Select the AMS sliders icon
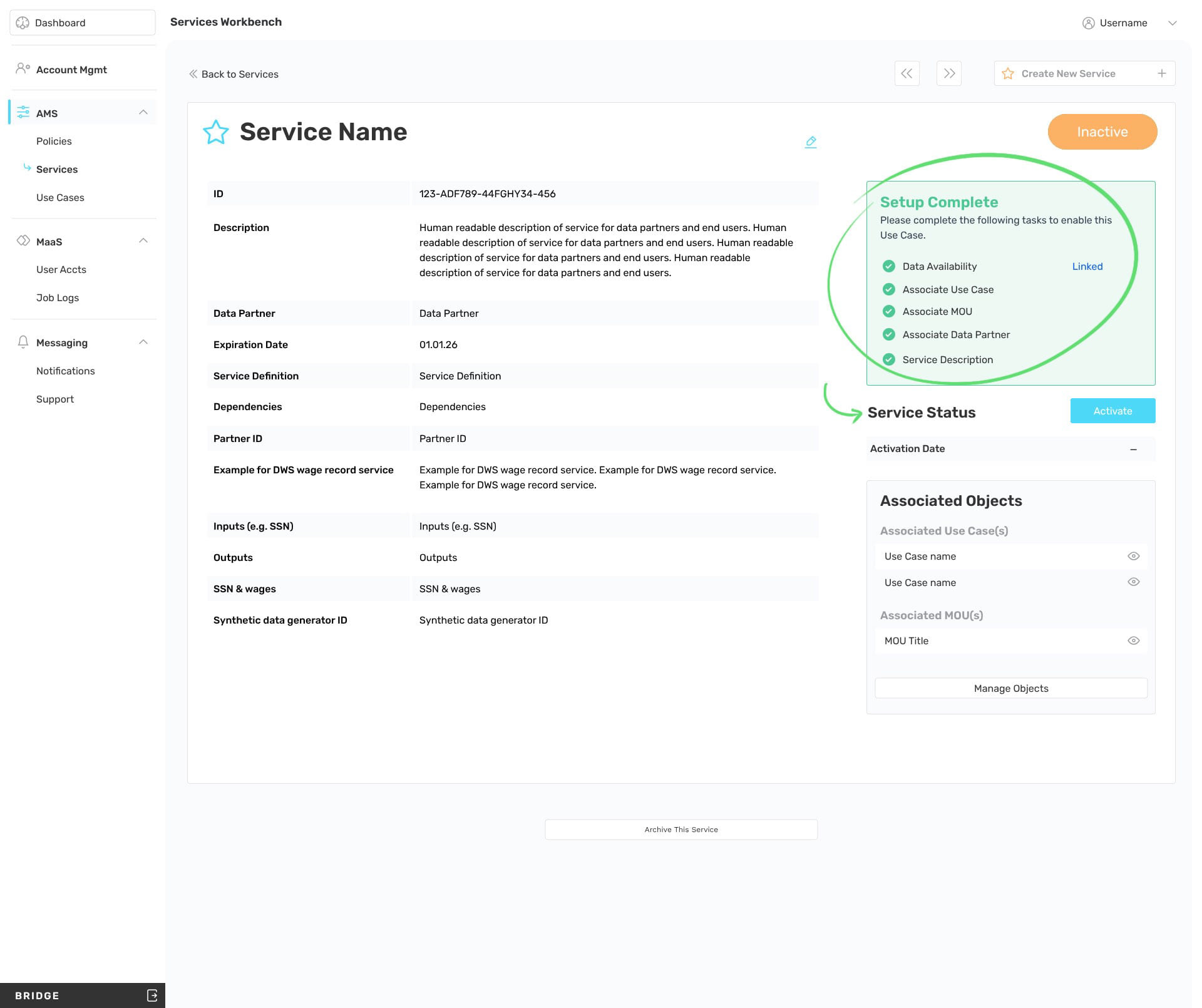1202x1008 pixels. (x=23, y=113)
